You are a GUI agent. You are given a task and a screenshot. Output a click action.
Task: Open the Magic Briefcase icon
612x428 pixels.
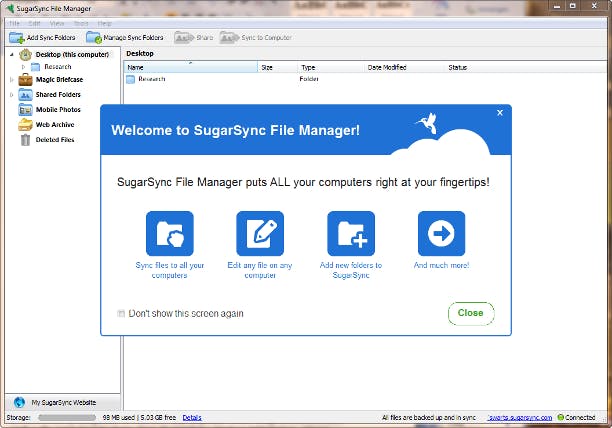coord(25,80)
